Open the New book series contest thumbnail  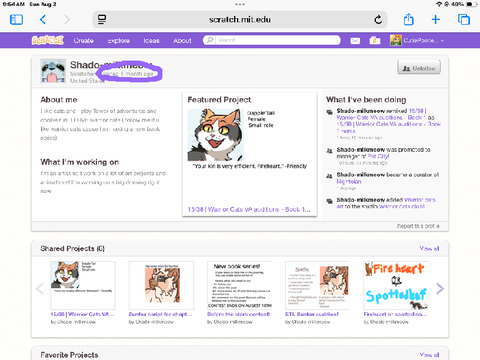239,285
